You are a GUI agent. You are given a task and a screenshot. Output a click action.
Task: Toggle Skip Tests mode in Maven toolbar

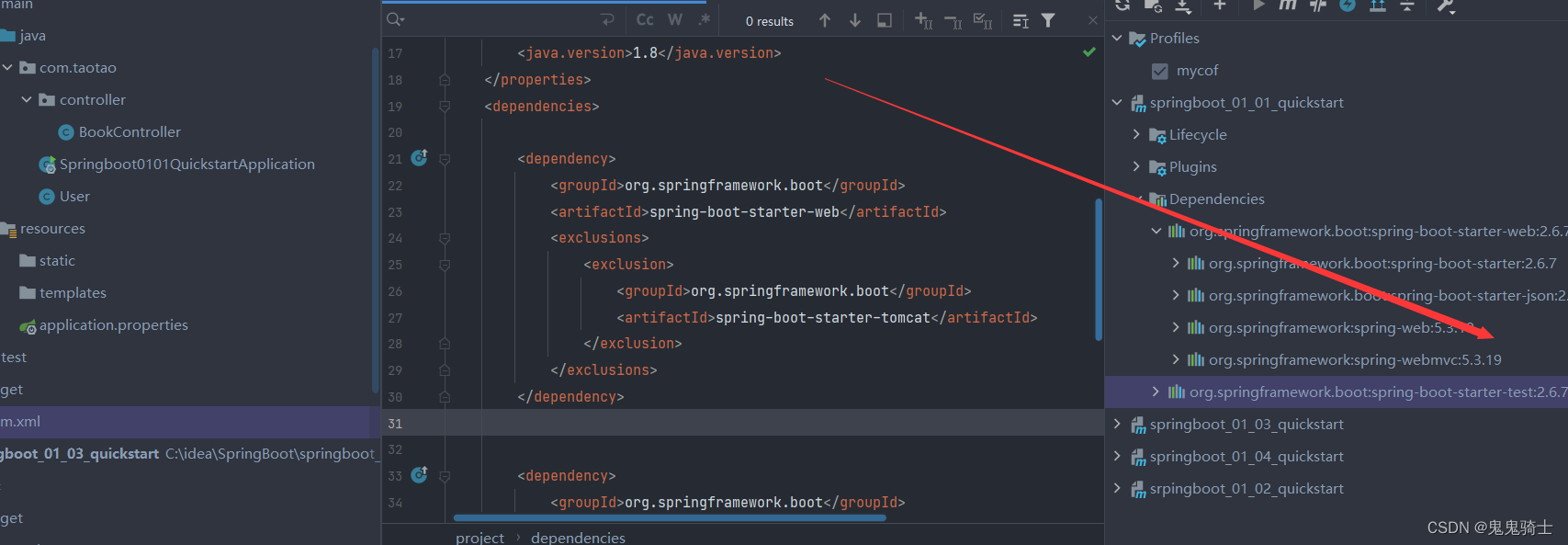(x=1318, y=6)
